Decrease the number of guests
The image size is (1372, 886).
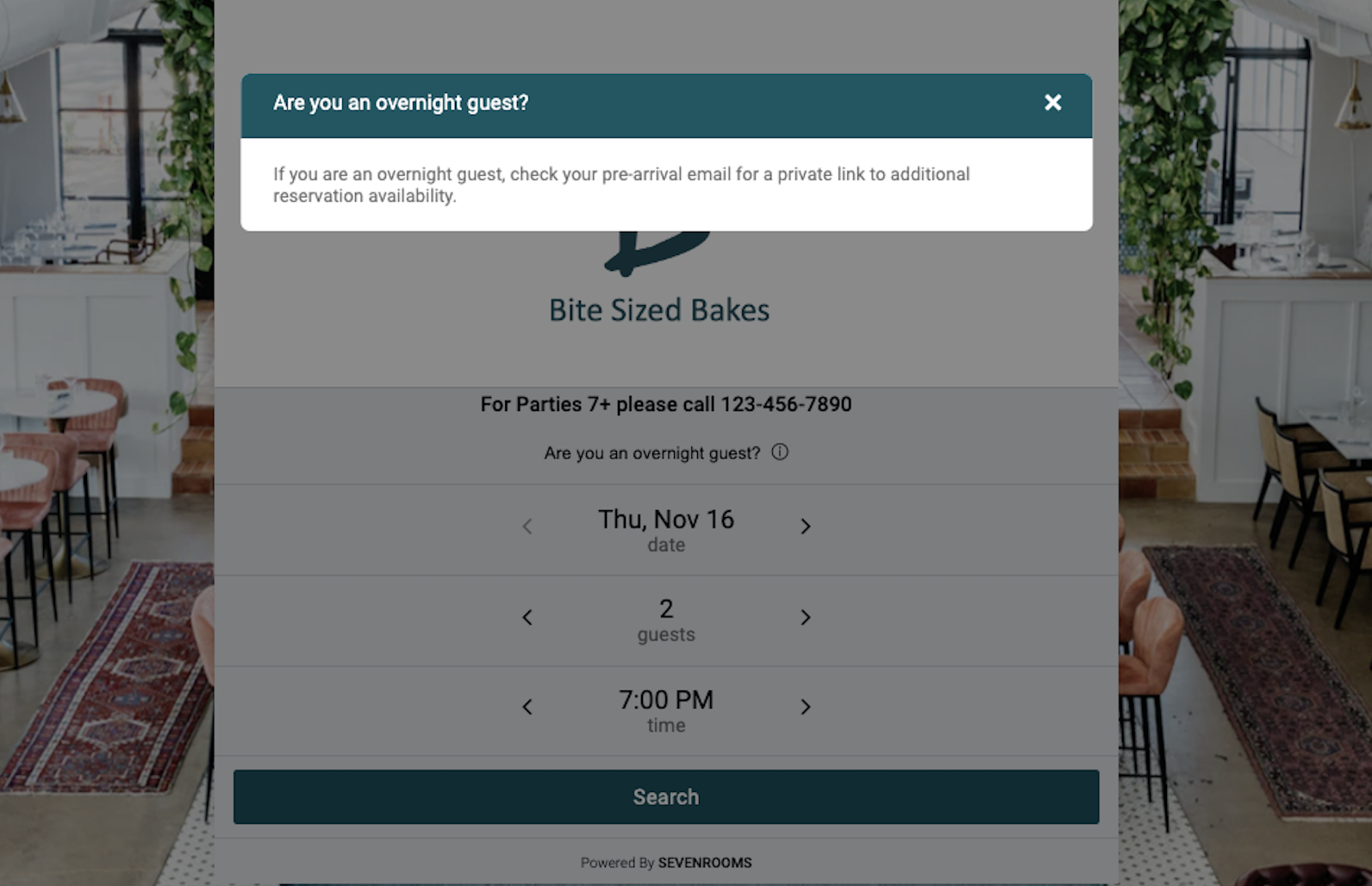[527, 617]
